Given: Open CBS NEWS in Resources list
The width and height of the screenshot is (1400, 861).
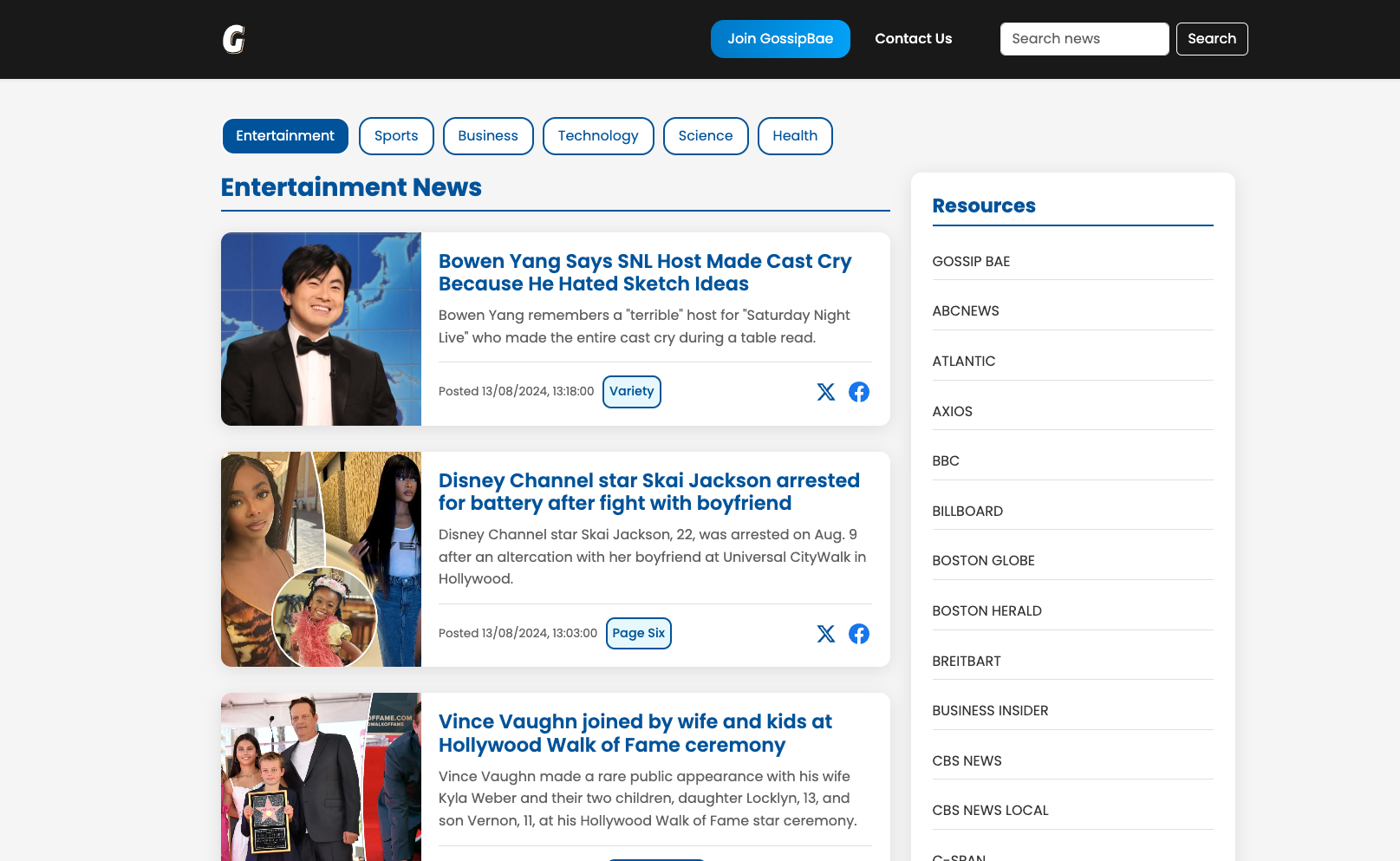Looking at the screenshot, I should pyautogui.click(x=967, y=761).
